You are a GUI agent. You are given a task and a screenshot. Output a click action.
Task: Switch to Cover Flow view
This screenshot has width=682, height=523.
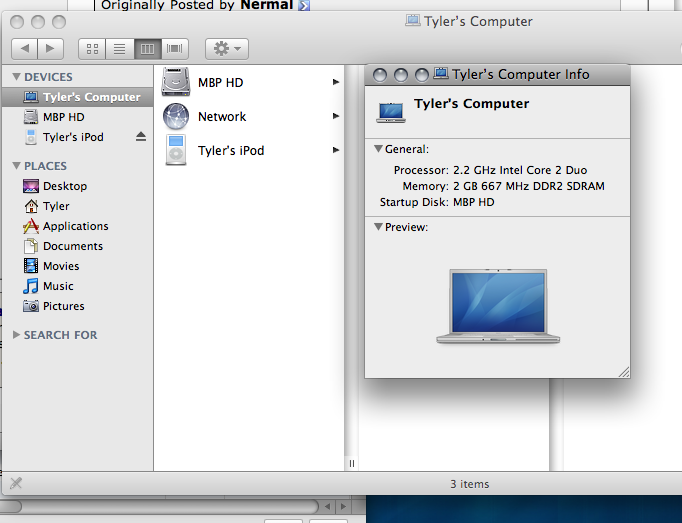174,49
